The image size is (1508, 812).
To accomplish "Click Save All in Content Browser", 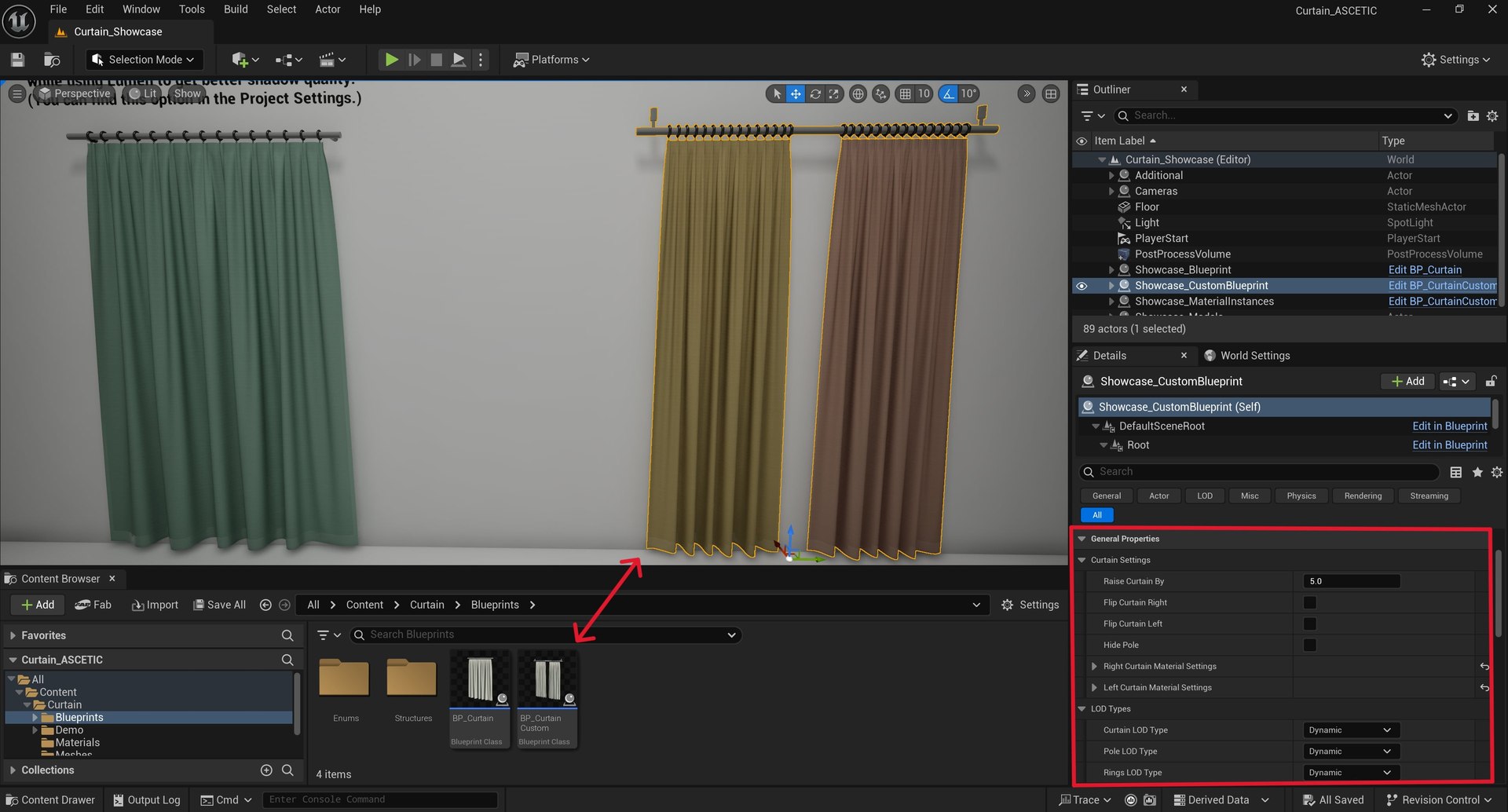I will click(x=220, y=605).
